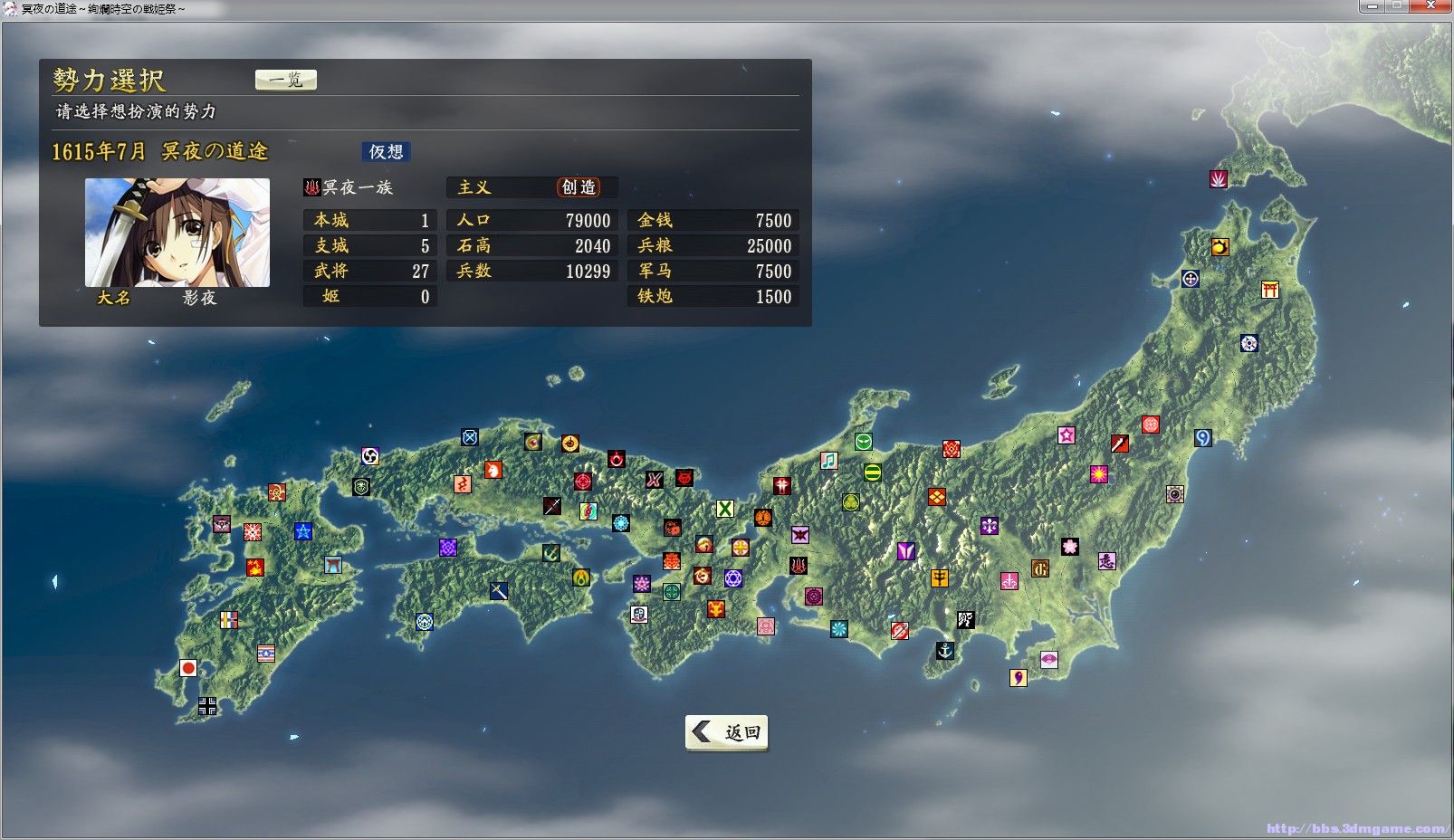
Task: Click the white unicorn on orange emblem
Action: 493,470
